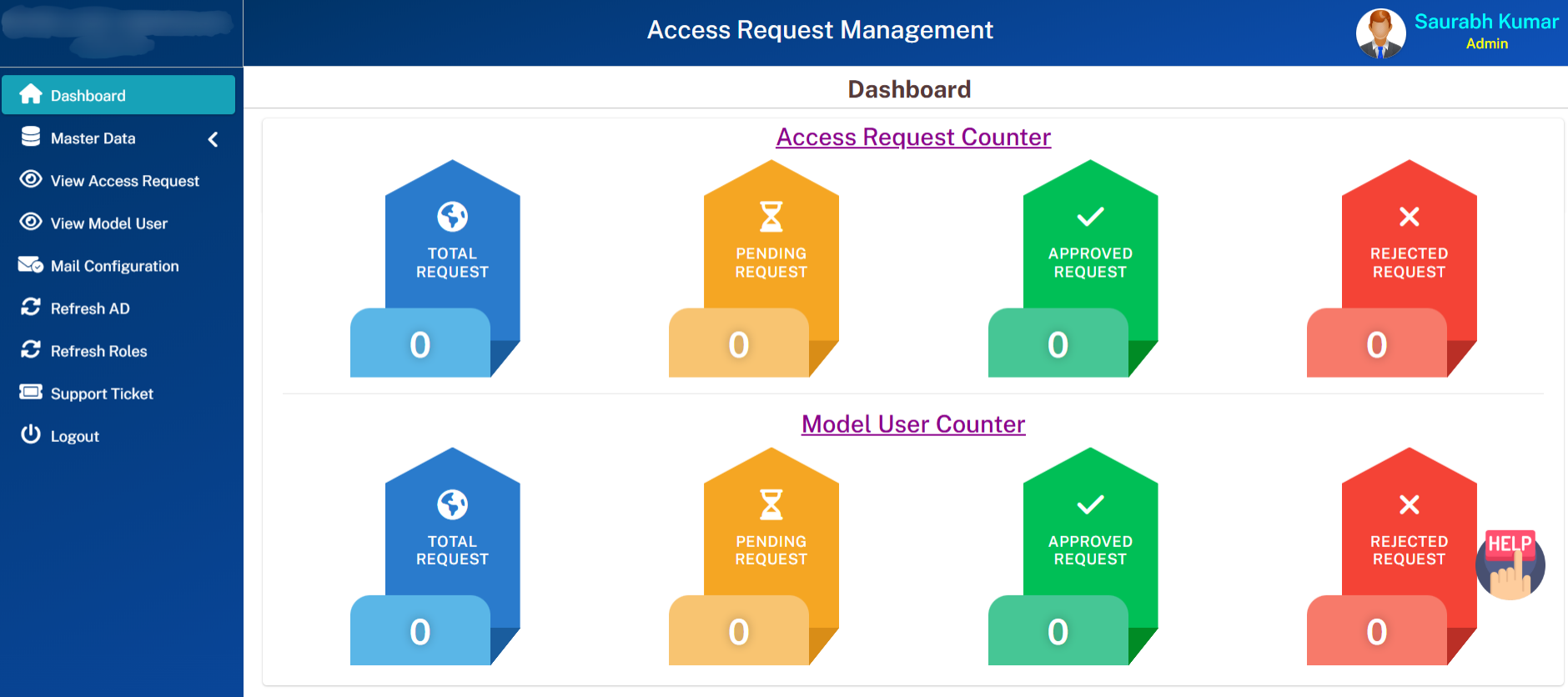This screenshot has height=697, width=1568.
Task: Go to View Model User
Action: pyautogui.click(x=118, y=223)
